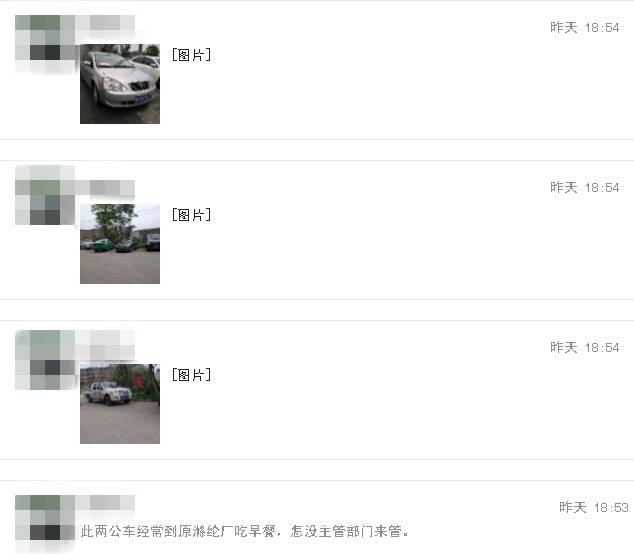This screenshot has width=634, height=554.
Task: Click the 昨天 18:54 timestamp of third message
Action: click(x=585, y=347)
